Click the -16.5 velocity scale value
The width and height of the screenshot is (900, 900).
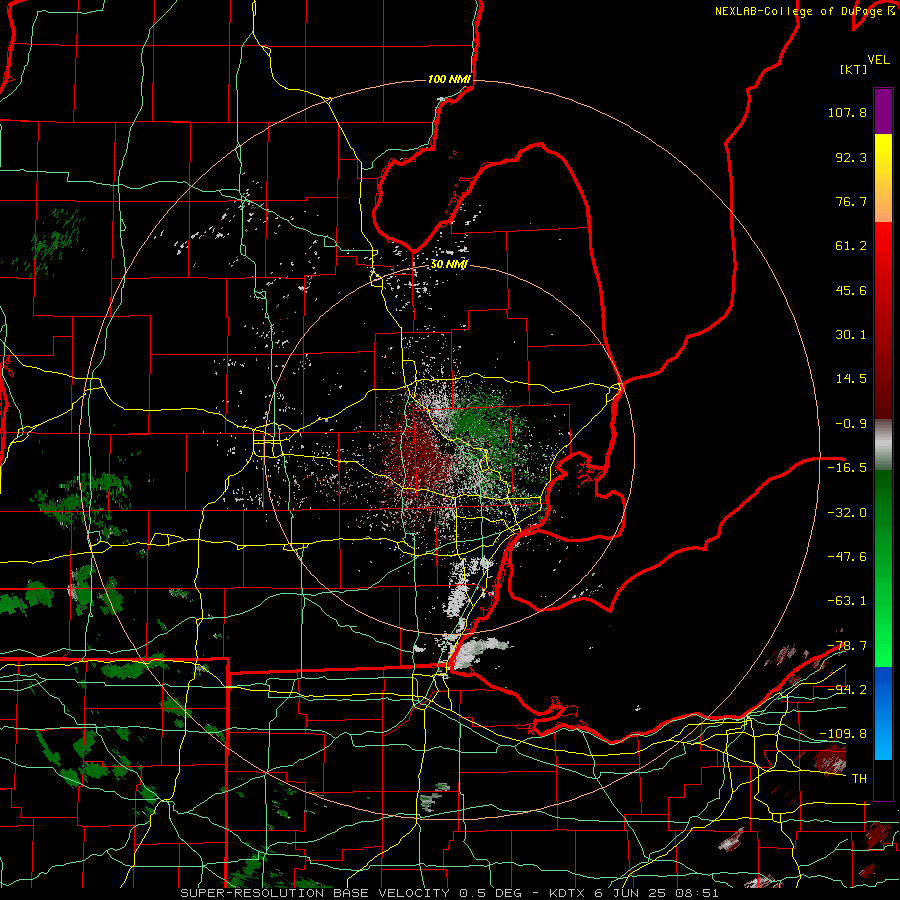pyautogui.click(x=847, y=468)
